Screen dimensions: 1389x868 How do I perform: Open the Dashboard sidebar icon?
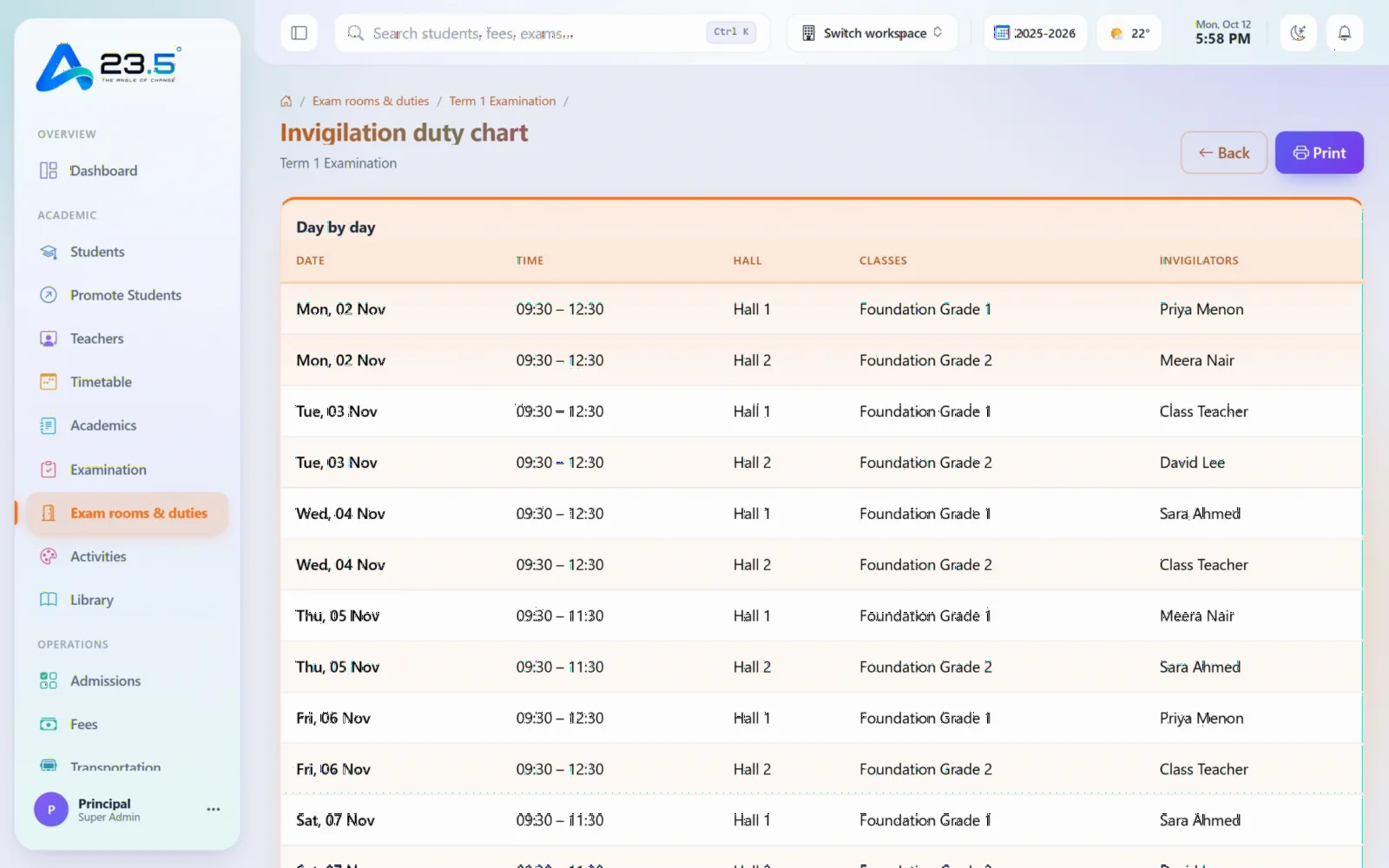pos(49,170)
